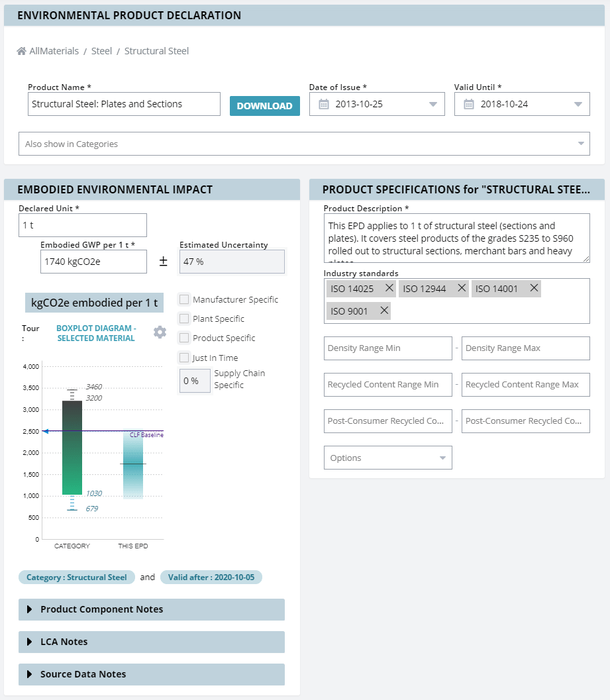Click the 3200 chart value label
This screenshot has width=610, height=700.
(x=94, y=398)
